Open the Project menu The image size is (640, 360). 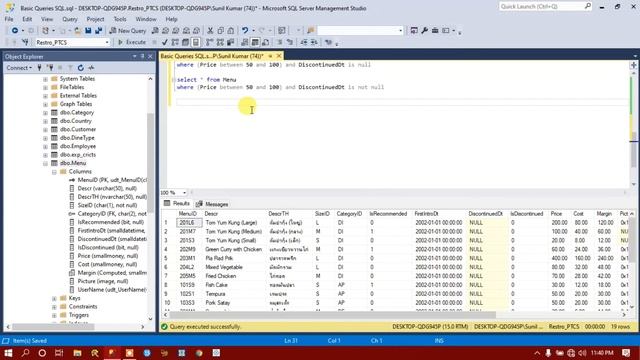[x=95, y=19]
